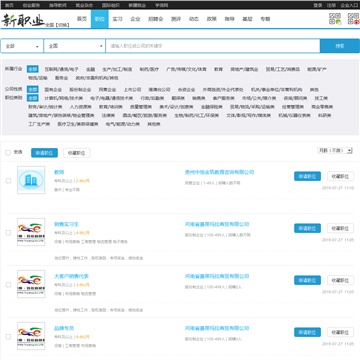This screenshot has height=360, width=360.
Task: Check the box for 销售实习生 job
Action: coord(8,232)
